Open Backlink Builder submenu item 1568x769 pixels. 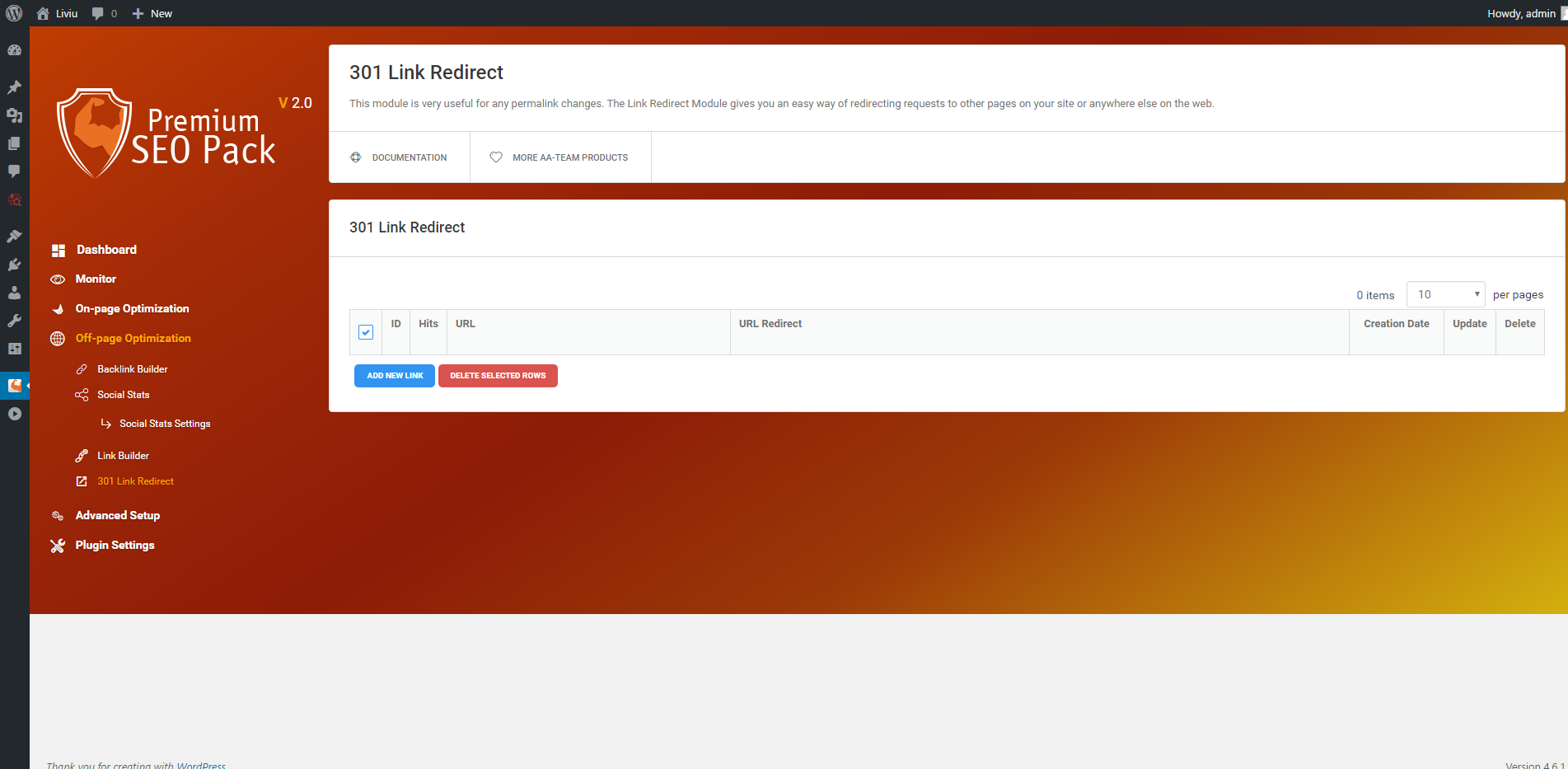[x=133, y=369]
